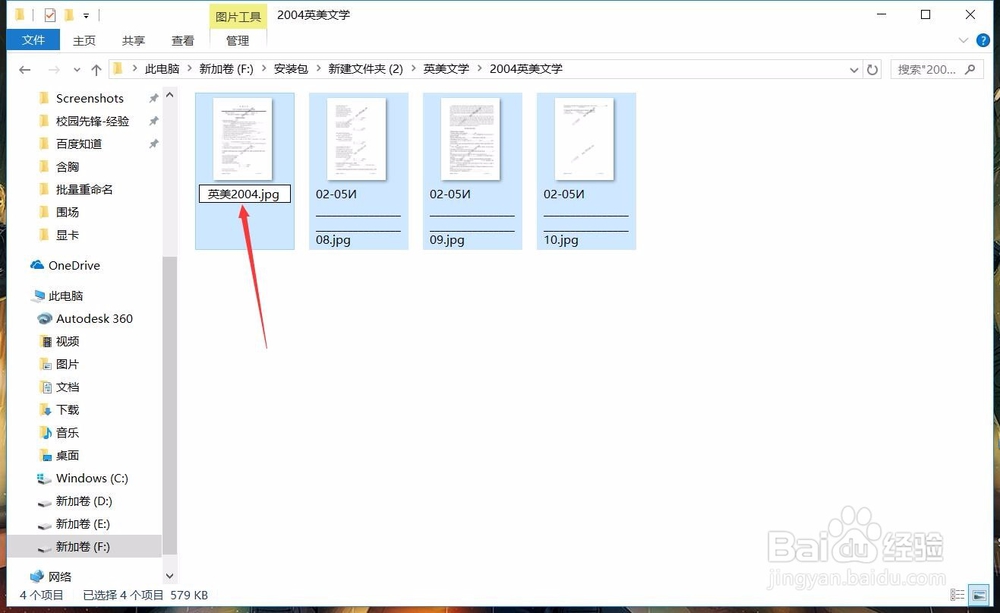Viewport: 1000px width, 613px height.
Task: Click the up one level arrow
Action: [95, 68]
